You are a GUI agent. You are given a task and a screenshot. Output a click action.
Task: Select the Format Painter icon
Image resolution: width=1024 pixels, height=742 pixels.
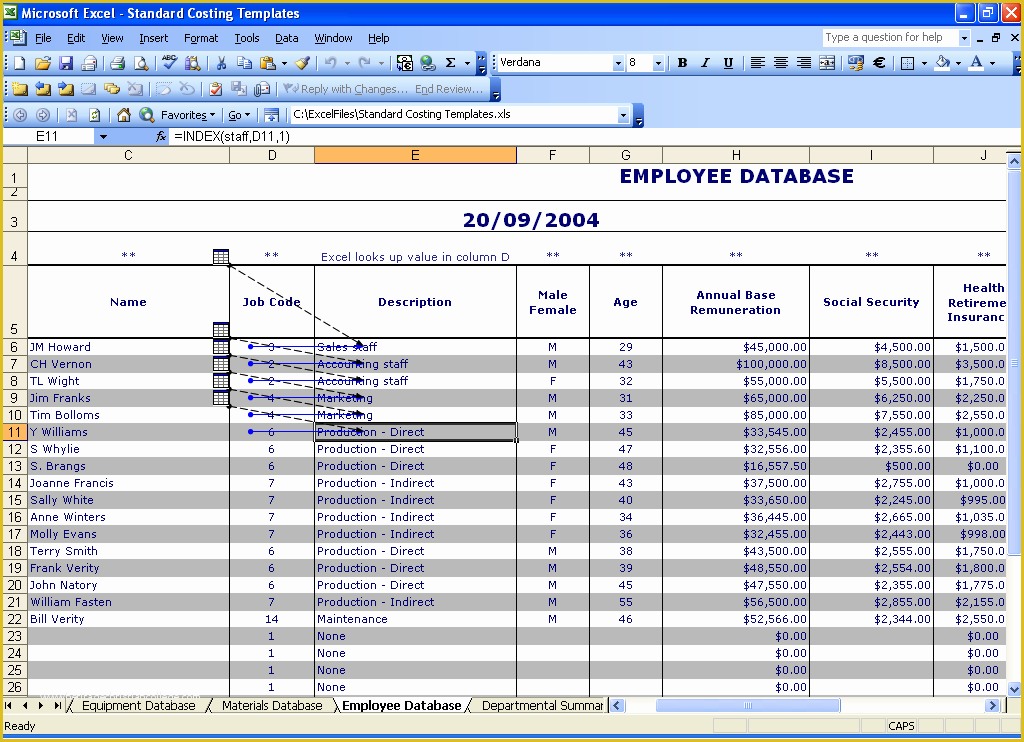[301, 62]
